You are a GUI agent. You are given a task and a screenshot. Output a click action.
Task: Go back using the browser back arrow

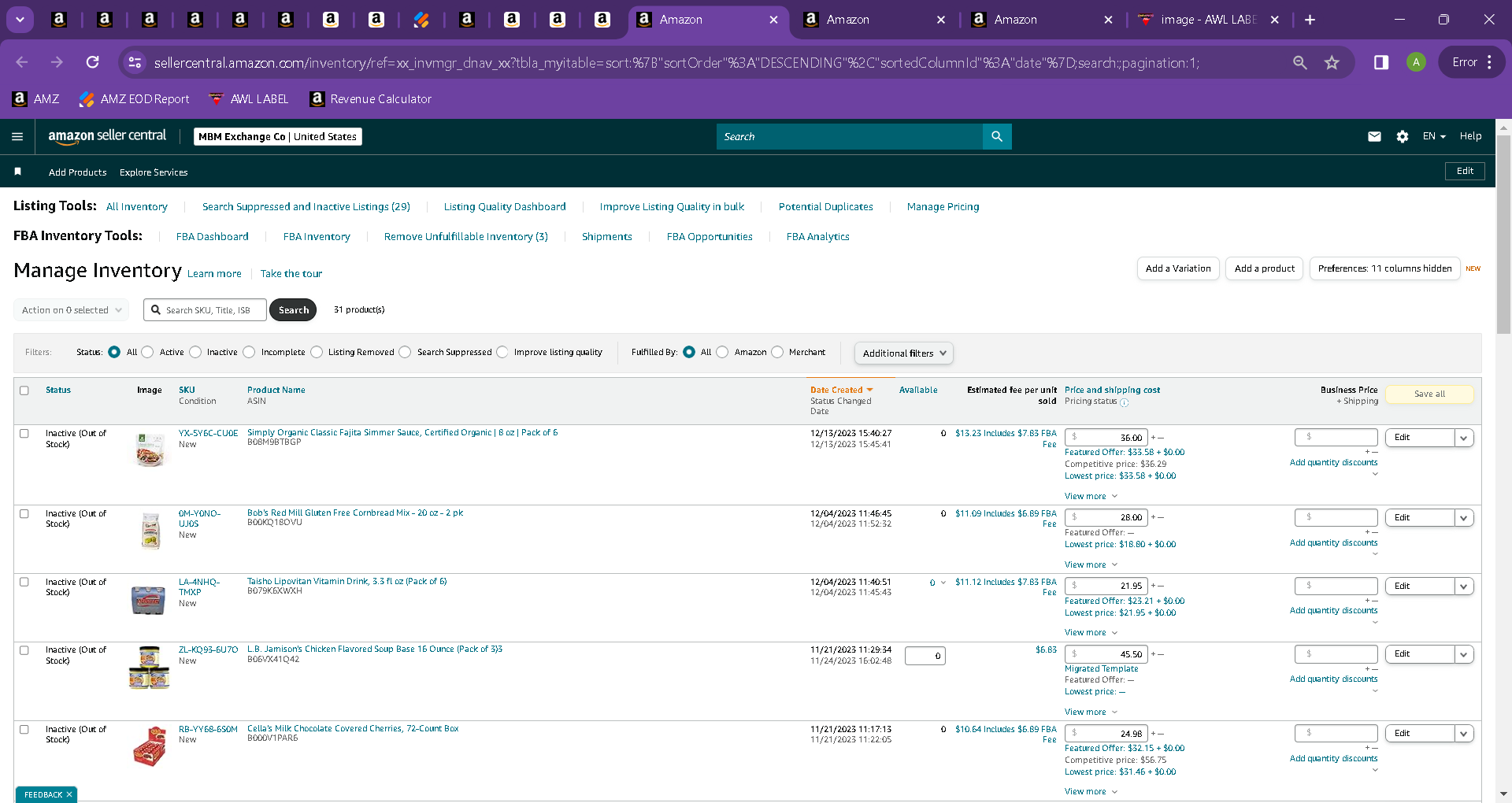pyautogui.click(x=22, y=62)
